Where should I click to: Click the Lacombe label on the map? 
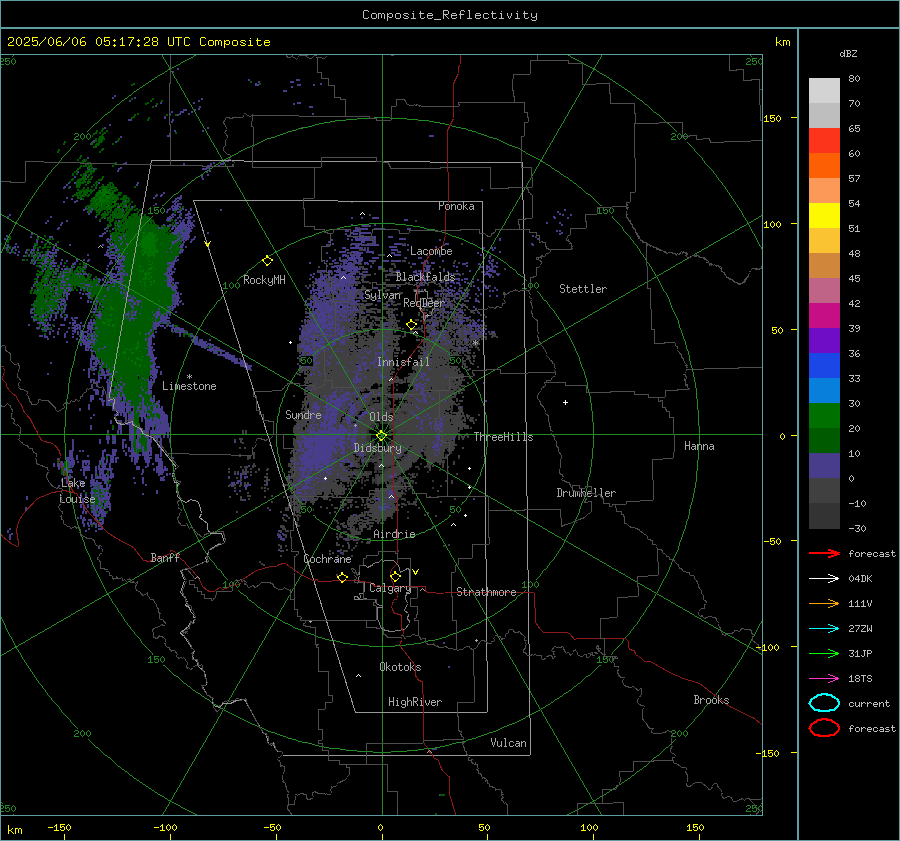click(x=431, y=251)
